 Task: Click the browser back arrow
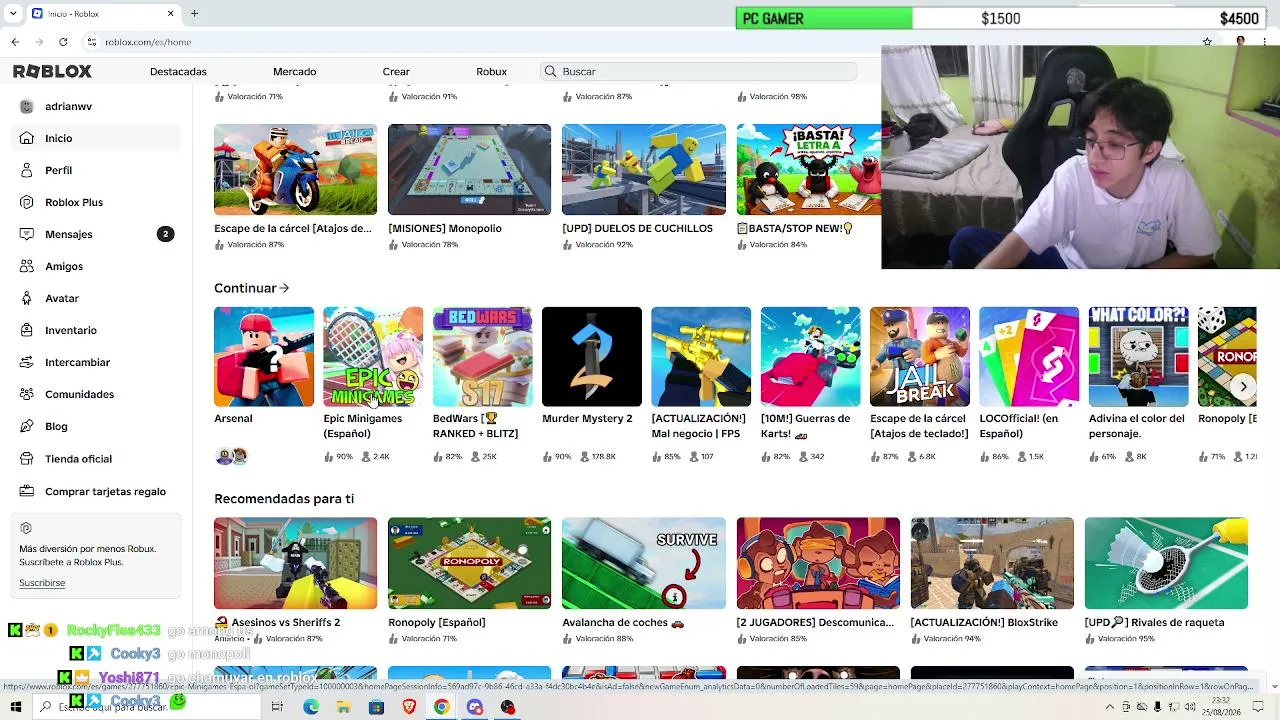15,42
